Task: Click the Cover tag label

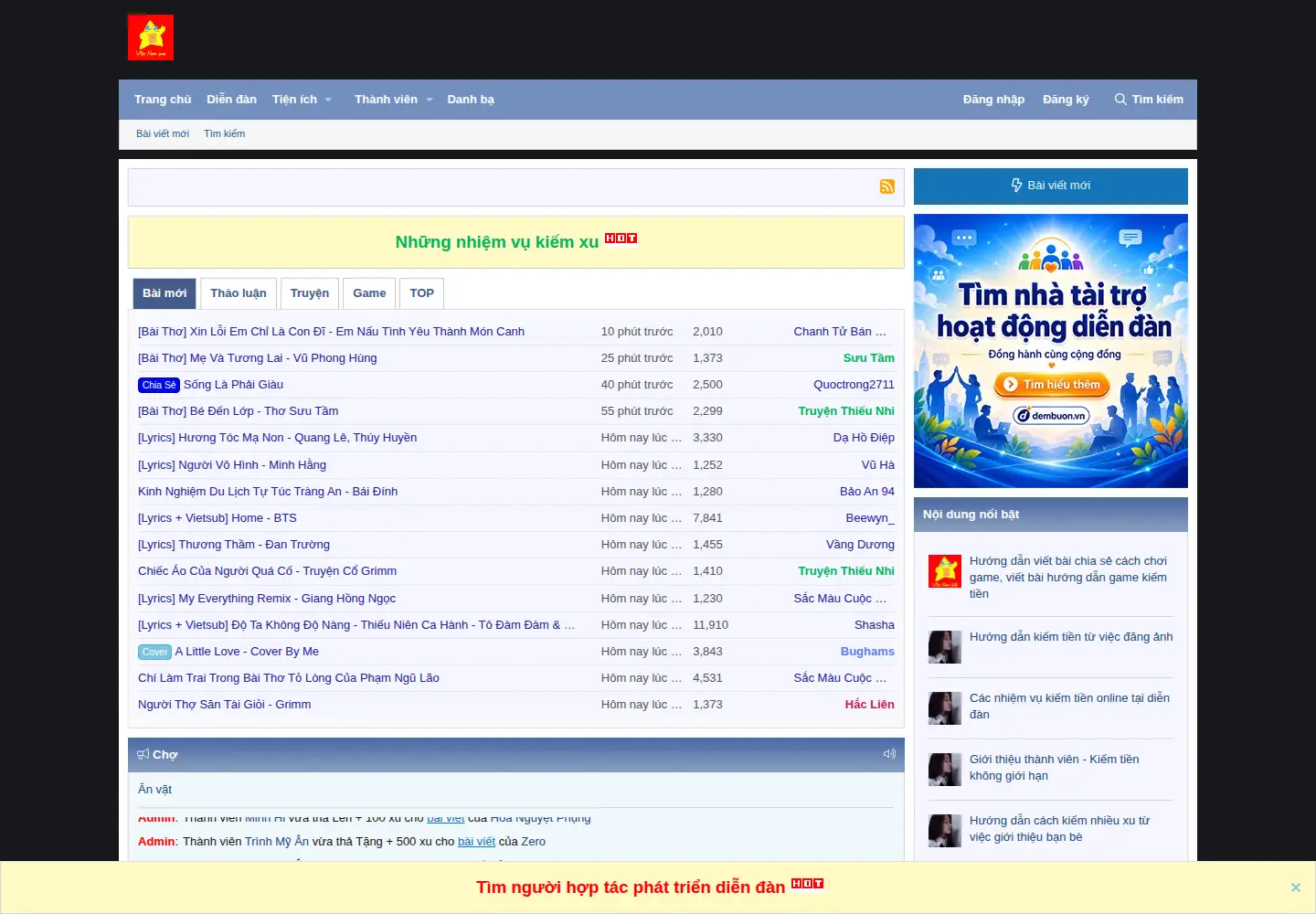Action: point(154,652)
